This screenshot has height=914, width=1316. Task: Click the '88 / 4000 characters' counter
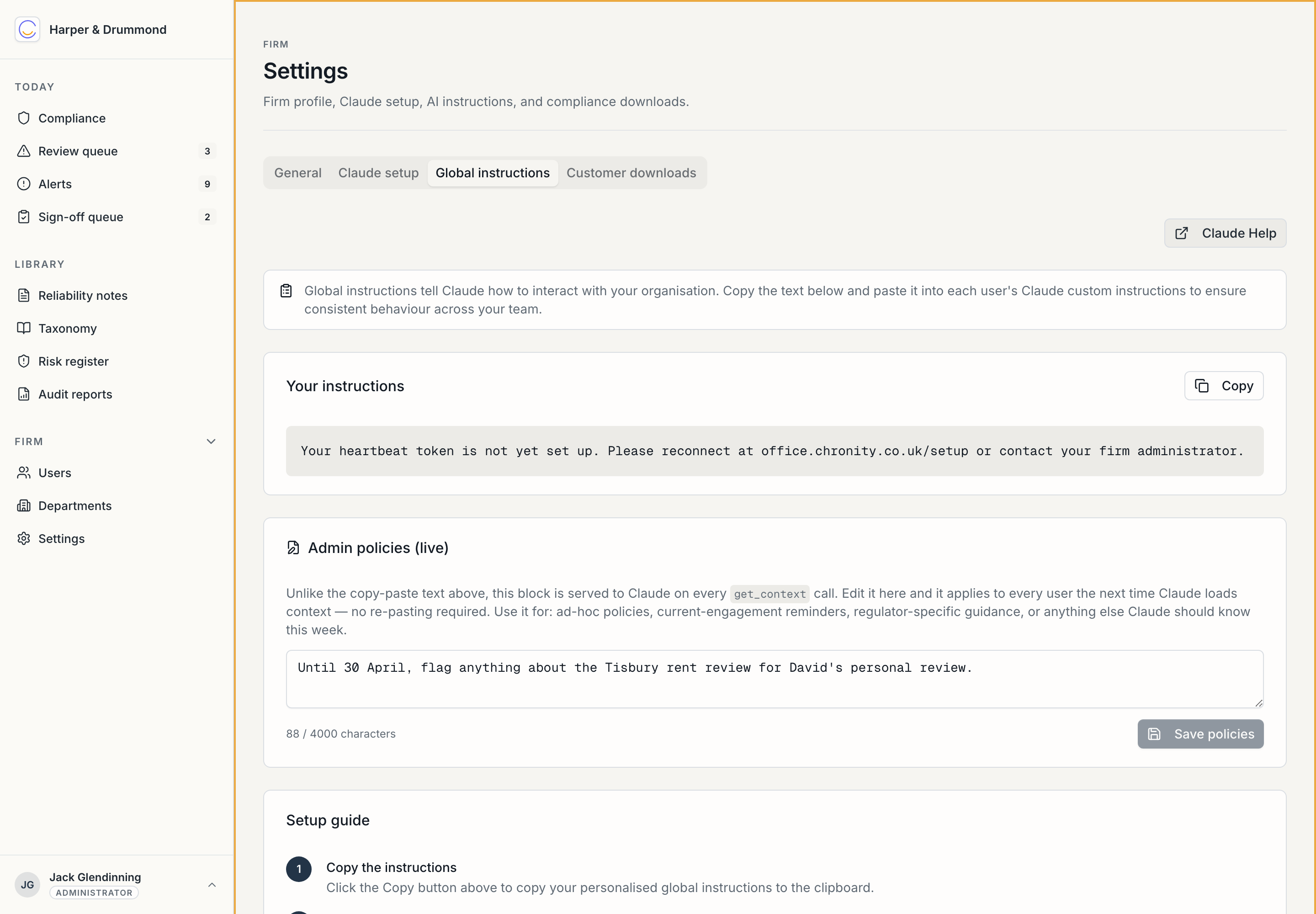tap(341, 733)
